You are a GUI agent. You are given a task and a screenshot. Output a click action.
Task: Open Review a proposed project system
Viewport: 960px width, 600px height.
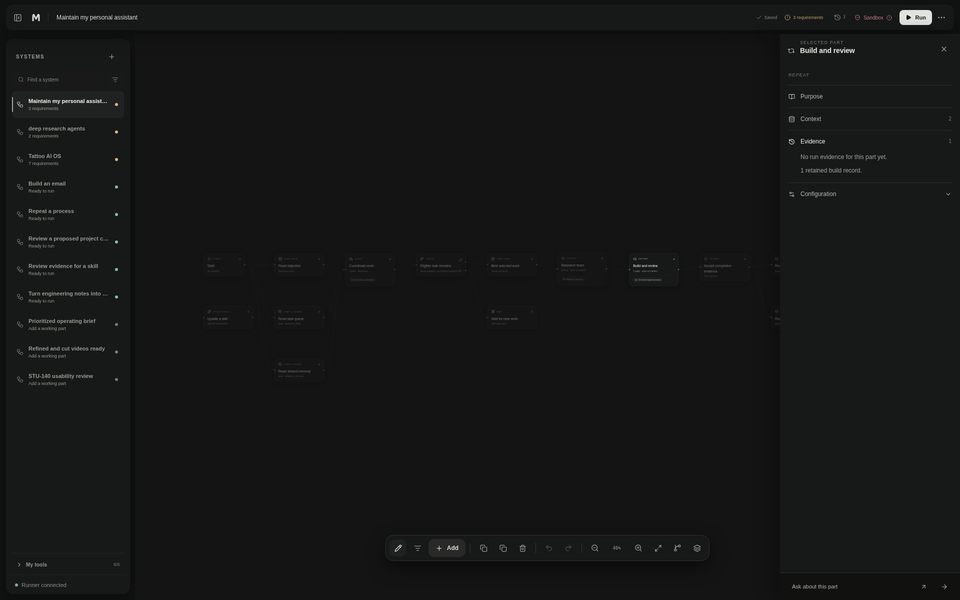pyautogui.click(x=68, y=242)
